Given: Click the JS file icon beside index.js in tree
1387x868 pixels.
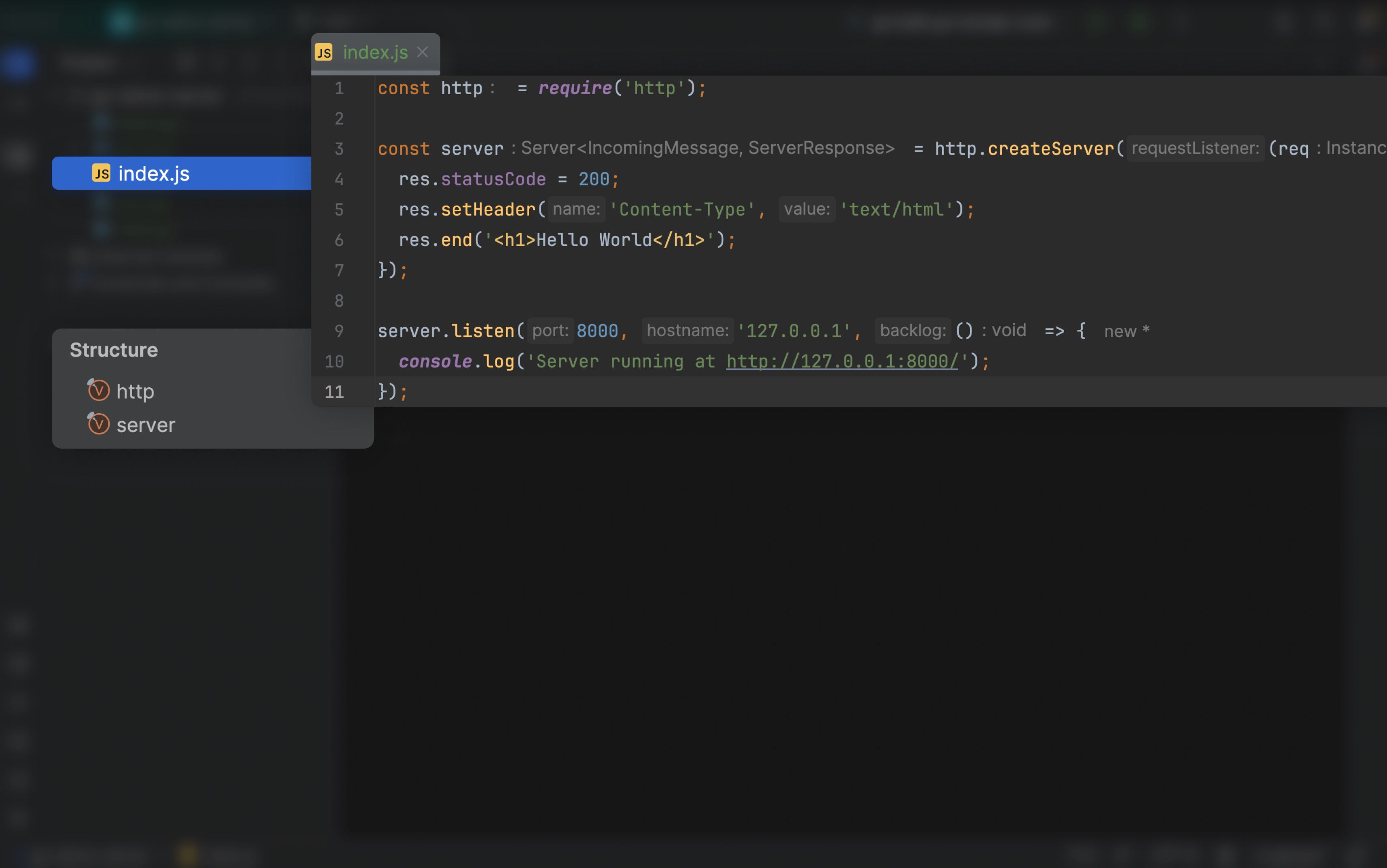Looking at the screenshot, I should 101,173.
